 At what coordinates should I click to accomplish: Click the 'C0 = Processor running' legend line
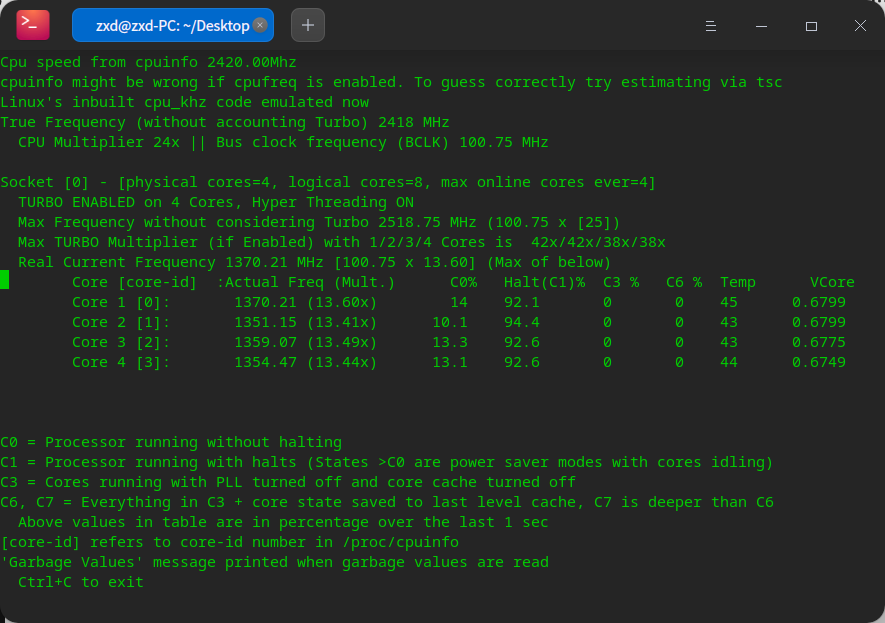[171, 442]
